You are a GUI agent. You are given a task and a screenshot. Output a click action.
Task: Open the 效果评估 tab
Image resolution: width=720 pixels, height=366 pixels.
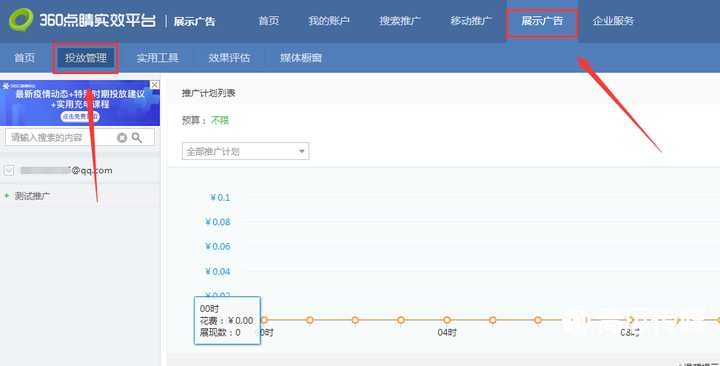click(x=229, y=58)
